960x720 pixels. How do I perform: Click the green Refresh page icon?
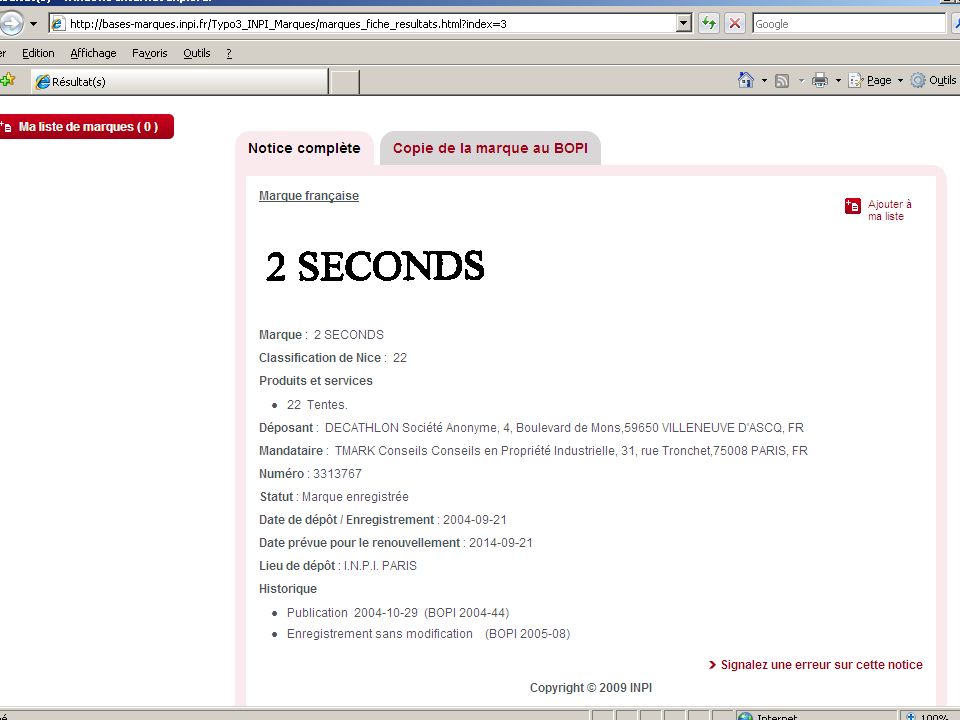pyautogui.click(x=709, y=24)
